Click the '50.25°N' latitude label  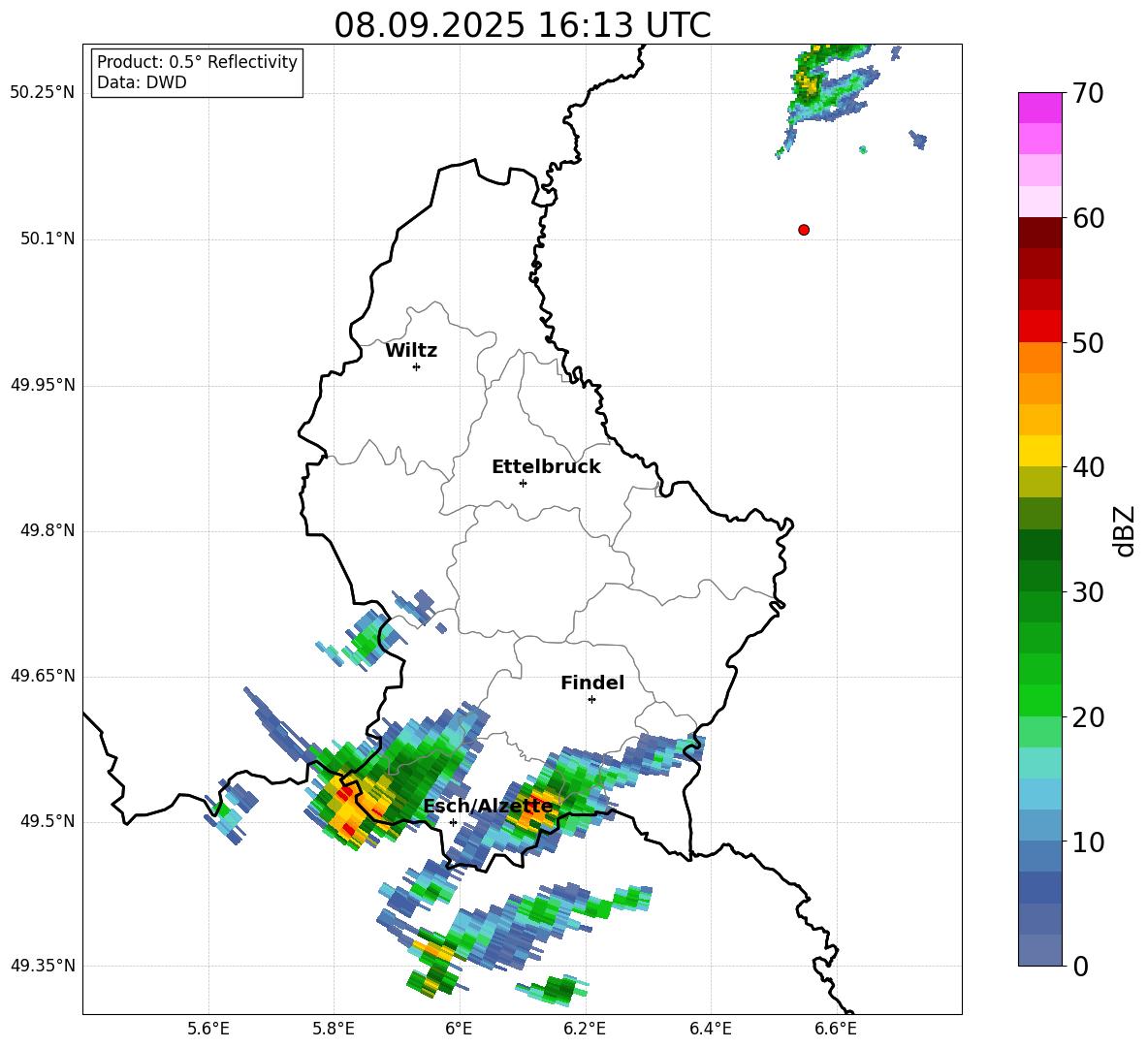(x=43, y=93)
